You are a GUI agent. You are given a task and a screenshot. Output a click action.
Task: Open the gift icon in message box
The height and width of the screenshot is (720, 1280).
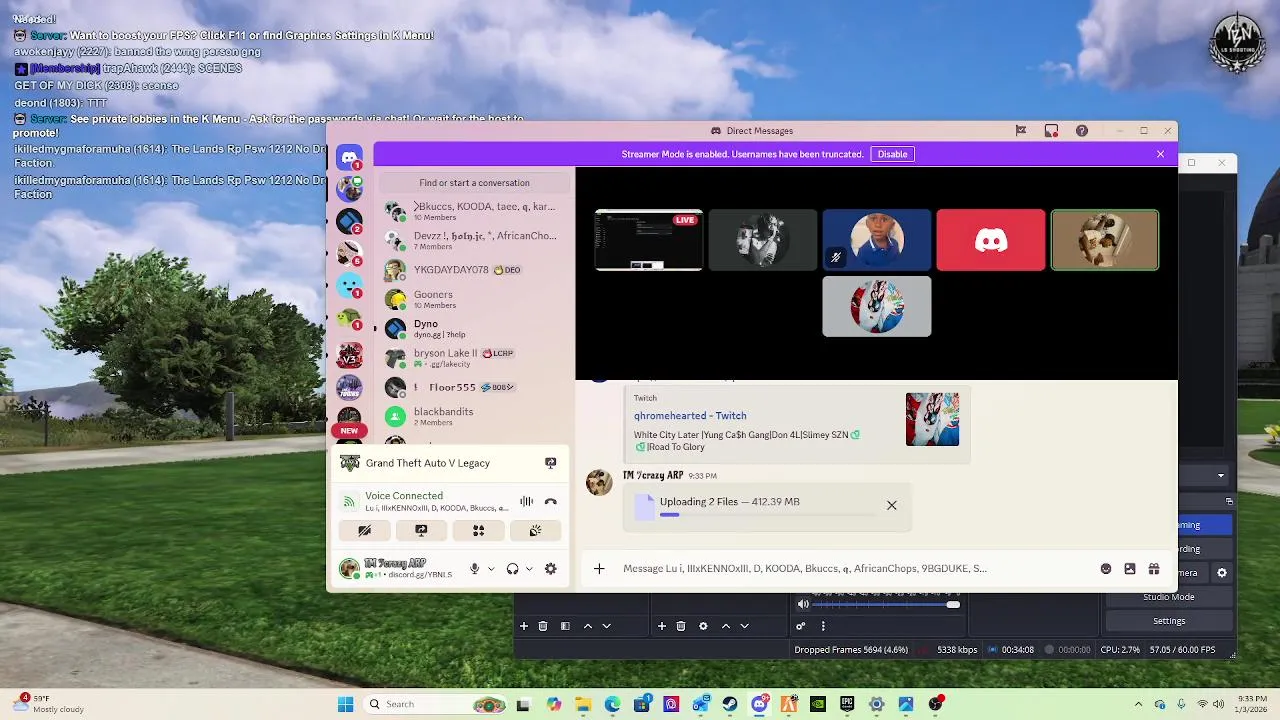1154,569
